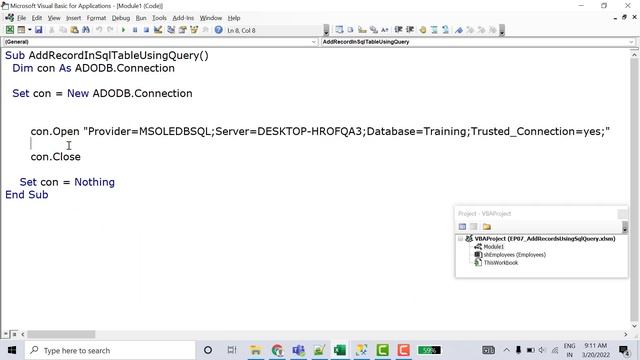Image resolution: width=640 pixels, height=360 pixels.
Task: Switch to Procedure View button
Action: click(x=6, y=334)
